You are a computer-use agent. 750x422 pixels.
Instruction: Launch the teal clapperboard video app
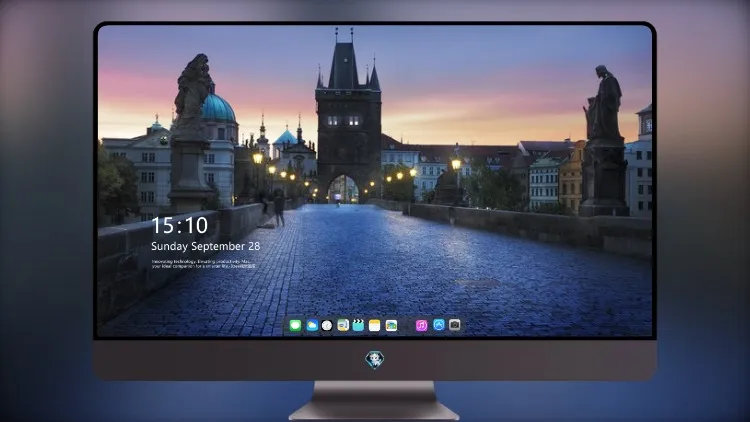358,325
